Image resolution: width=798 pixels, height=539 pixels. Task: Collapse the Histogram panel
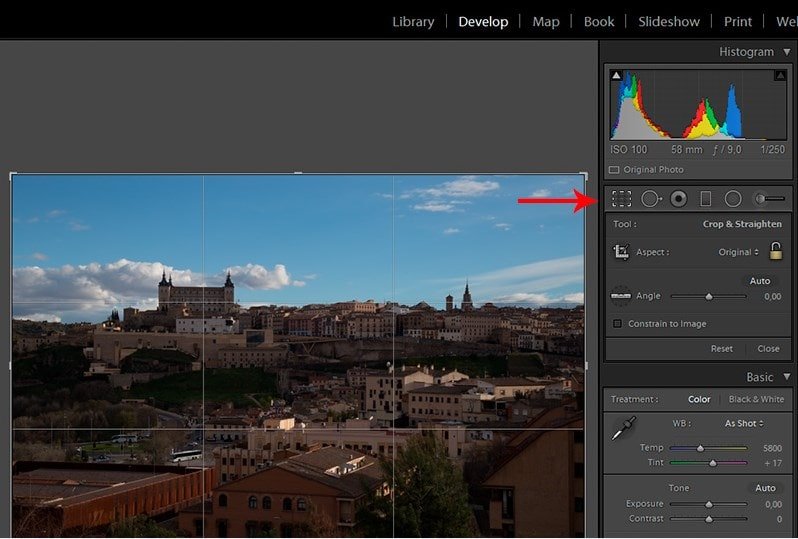click(x=786, y=52)
